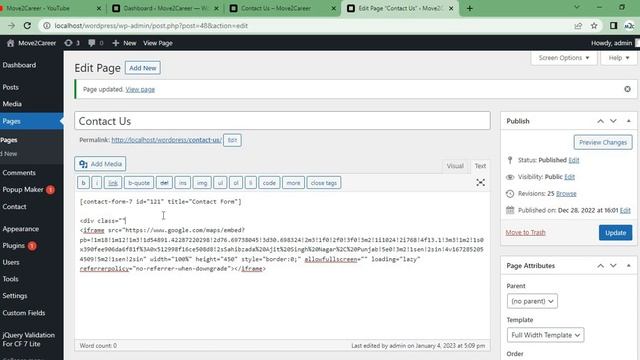
Task: Expand the Help dropdown
Action: click(x=619, y=58)
